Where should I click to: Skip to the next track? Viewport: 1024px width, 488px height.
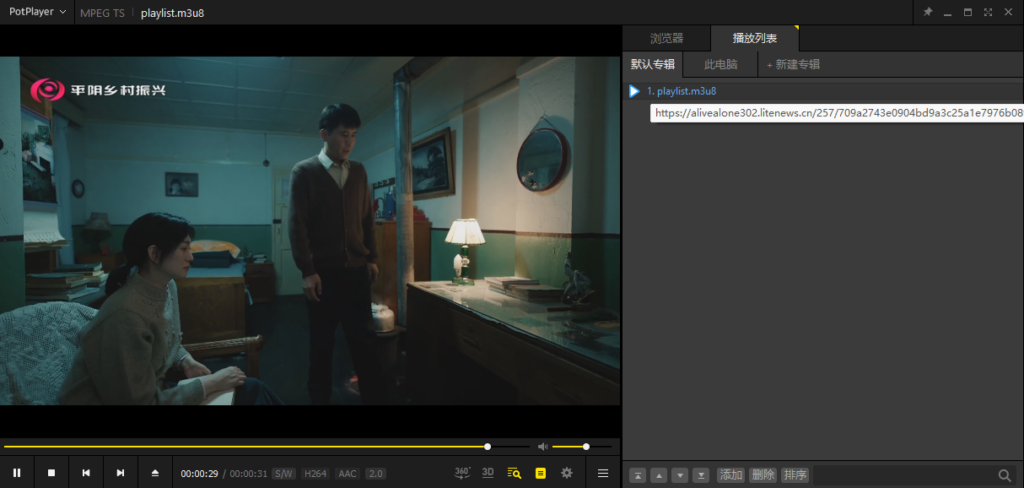coord(120,473)
